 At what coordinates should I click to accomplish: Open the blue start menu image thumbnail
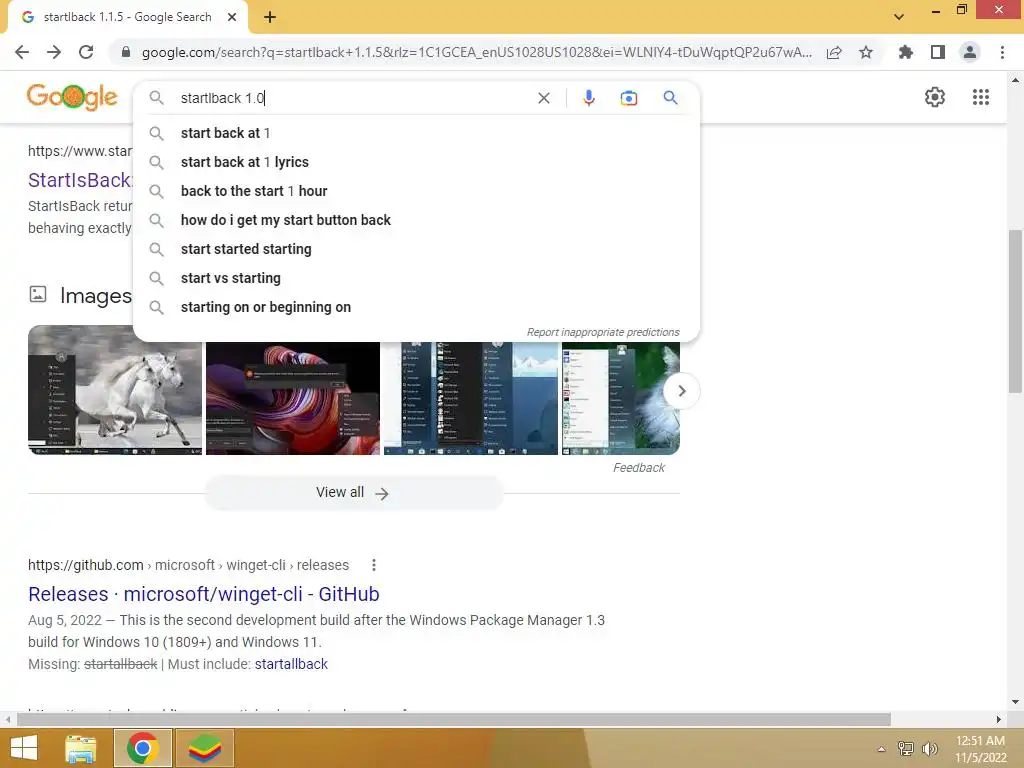click(471, 398)
